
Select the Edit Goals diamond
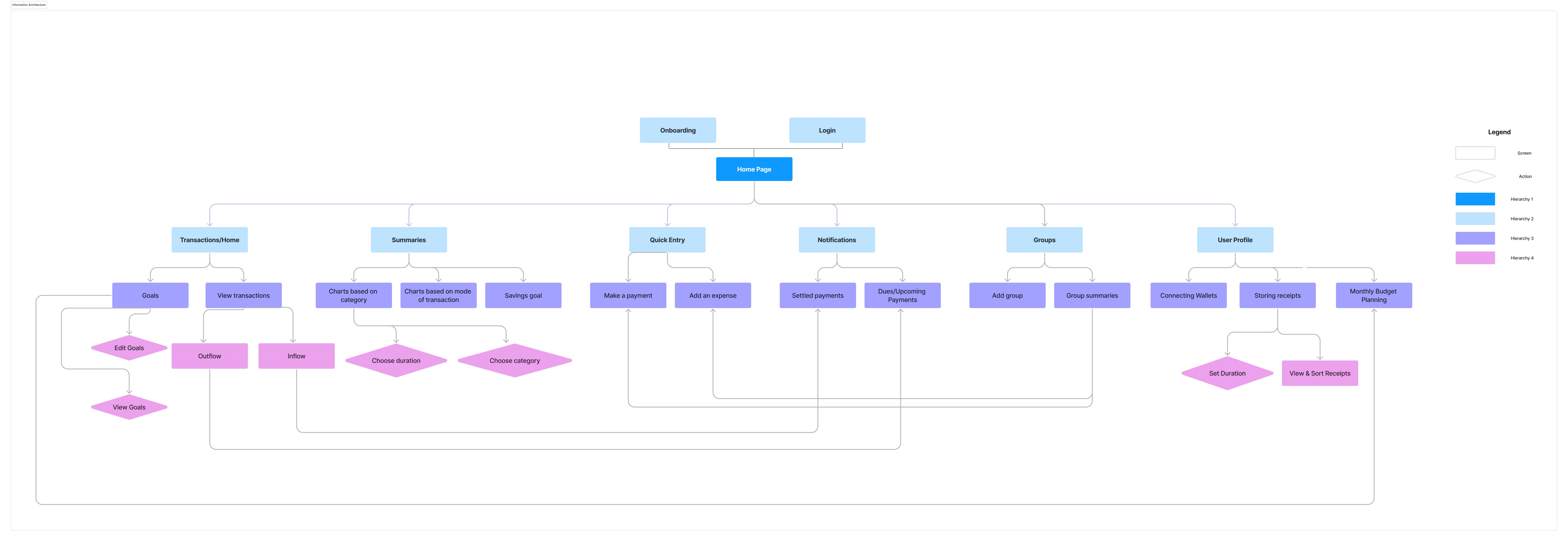(129, 348)
